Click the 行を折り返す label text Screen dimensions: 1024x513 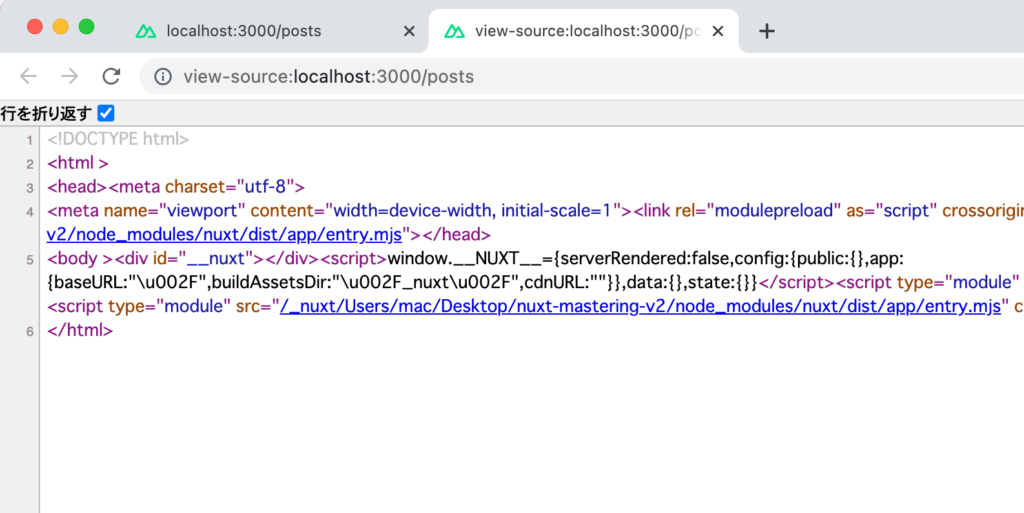coord(46,113)
